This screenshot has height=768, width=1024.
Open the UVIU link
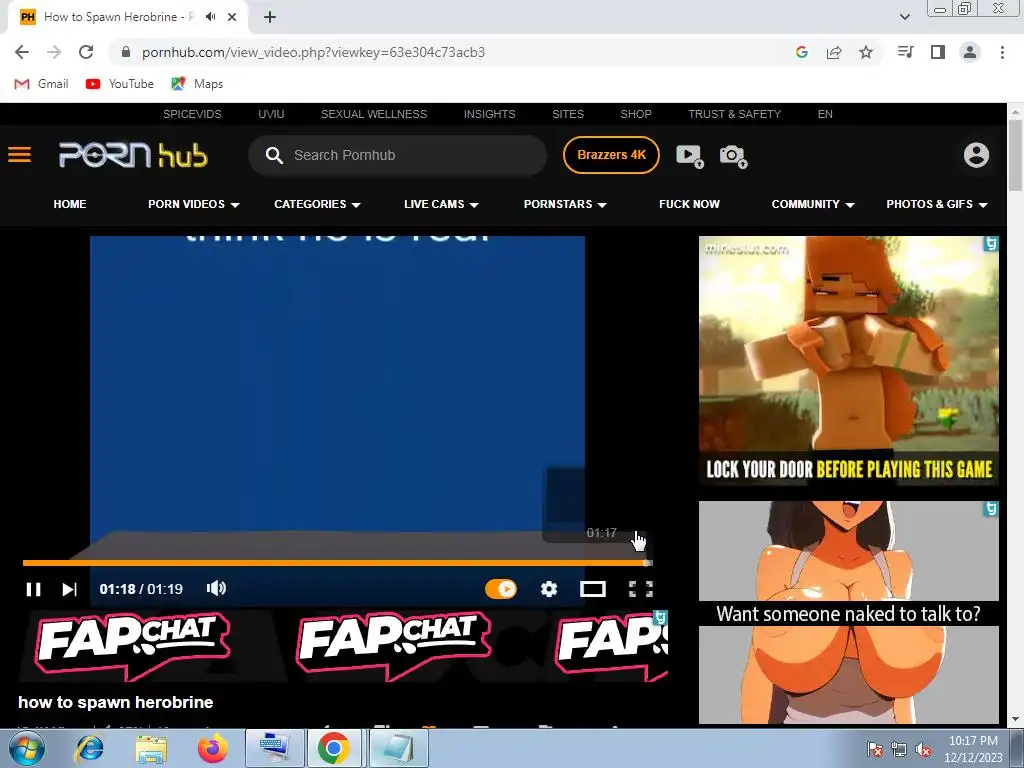coord(271,114)
